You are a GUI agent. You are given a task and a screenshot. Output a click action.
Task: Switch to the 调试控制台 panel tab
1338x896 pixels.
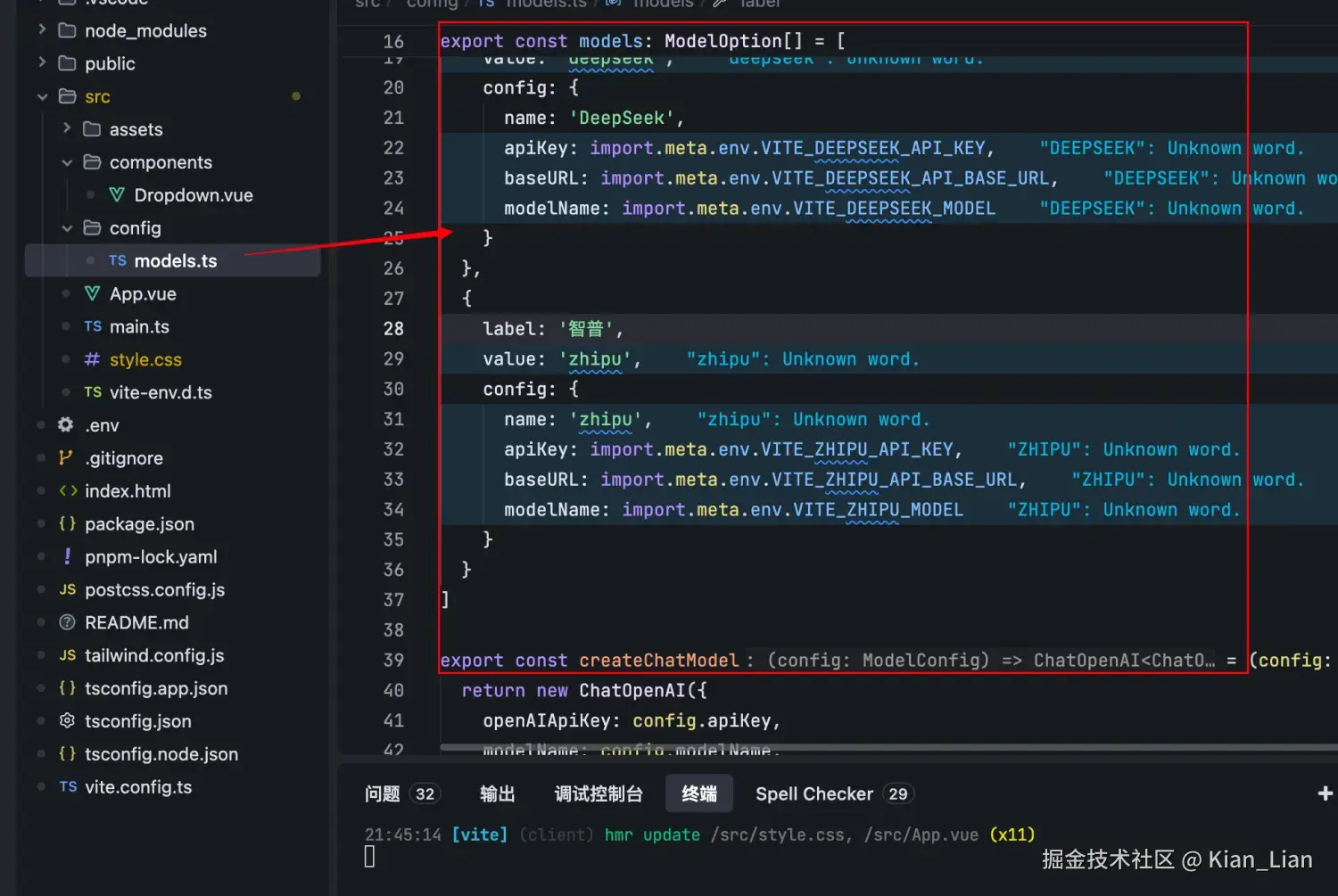(x=599, y=793)
